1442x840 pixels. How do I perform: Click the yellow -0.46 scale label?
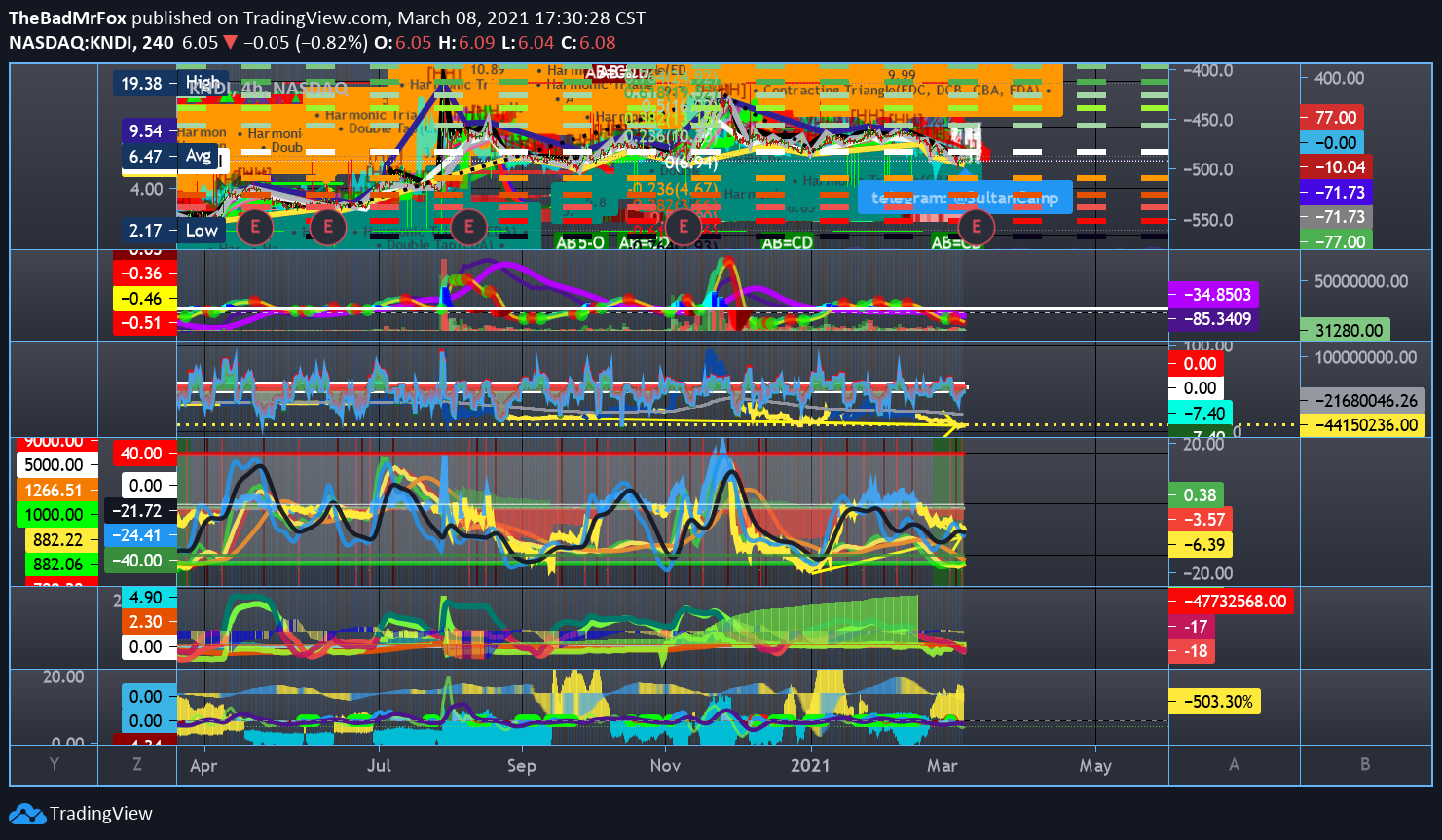(145, 299)
